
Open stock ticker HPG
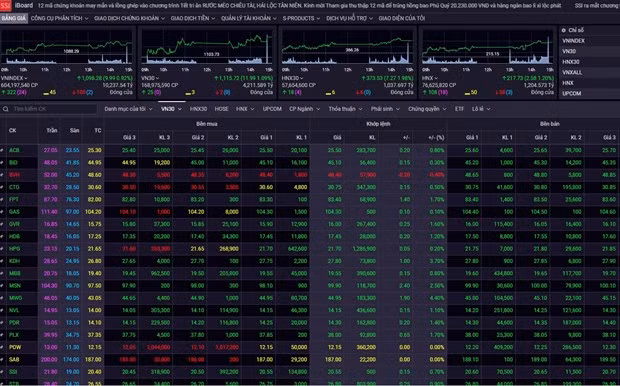tap(14, 249)
